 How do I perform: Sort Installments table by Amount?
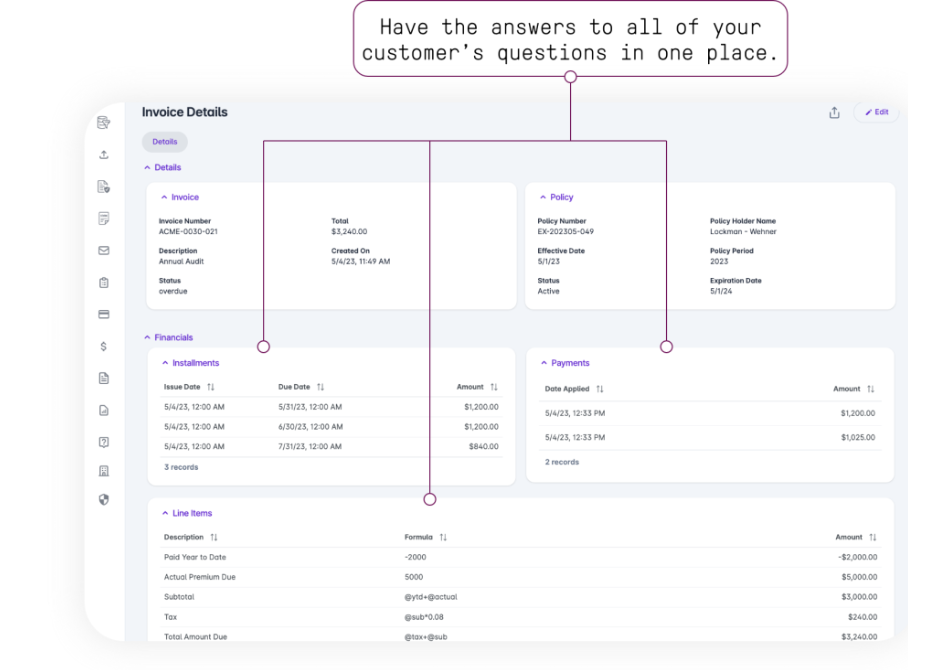click(494, 386)
